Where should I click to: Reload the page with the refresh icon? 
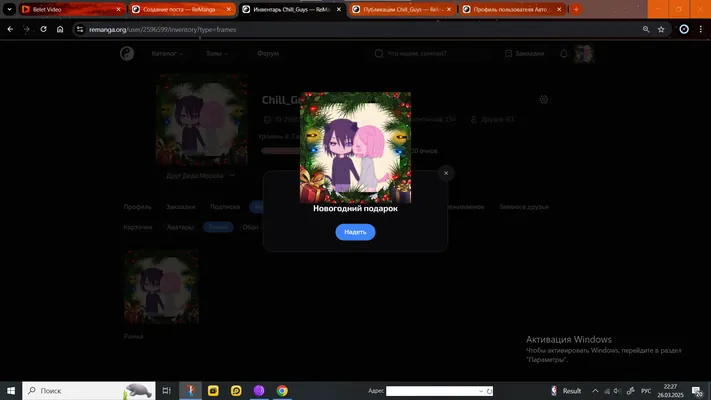click(44, 29)
